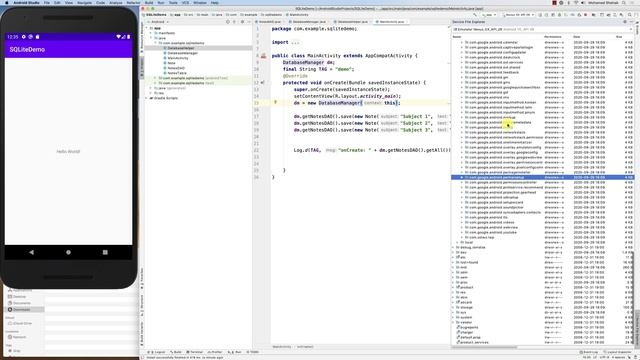Viewport: 640px width, 360px height.
Task: Open the VCS menu
Action: [185, 2]
